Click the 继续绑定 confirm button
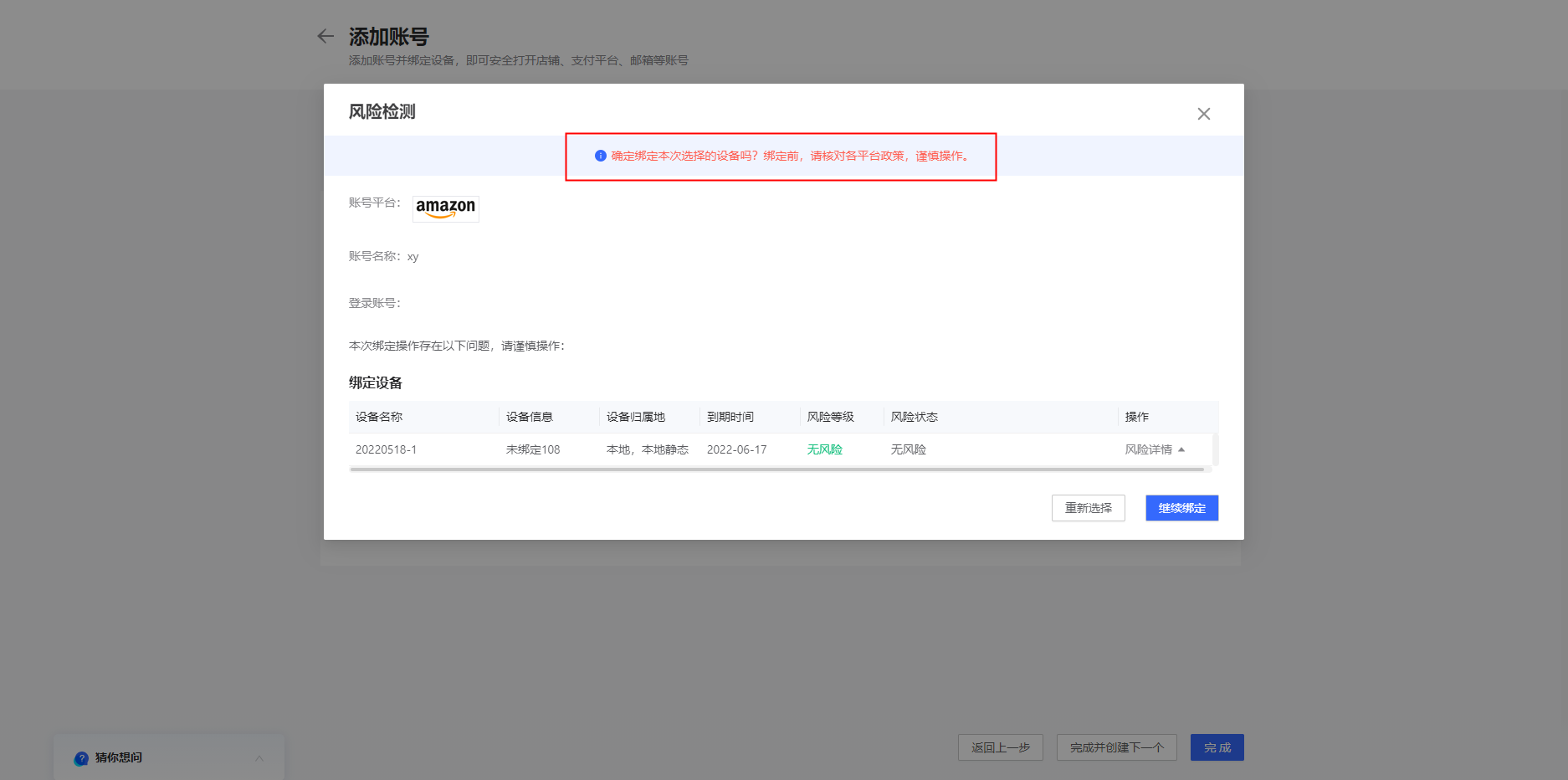This screenshot has width=1568, height=780. pos(1181,507)
